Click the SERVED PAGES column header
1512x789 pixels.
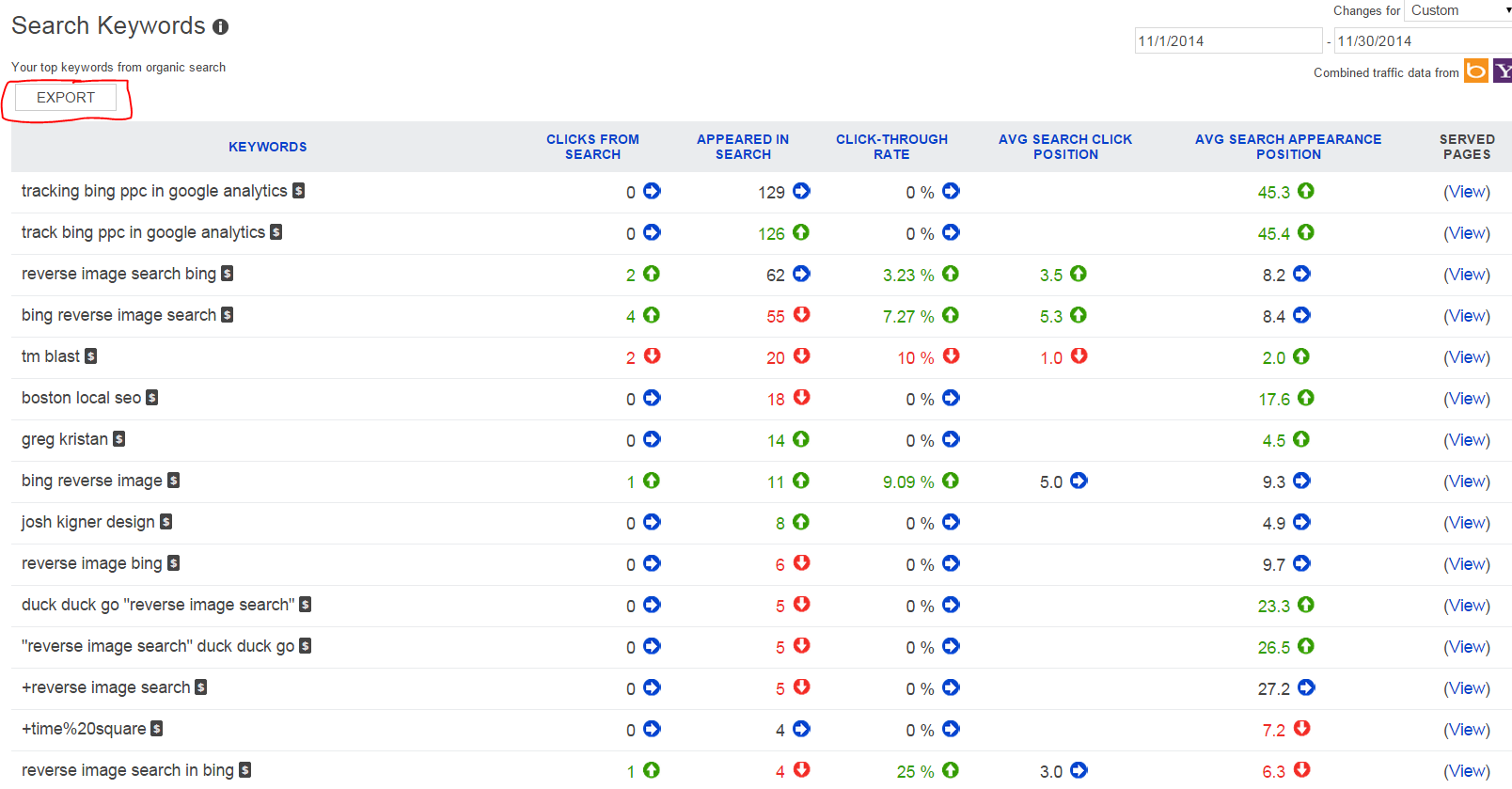coord(1467,147)
